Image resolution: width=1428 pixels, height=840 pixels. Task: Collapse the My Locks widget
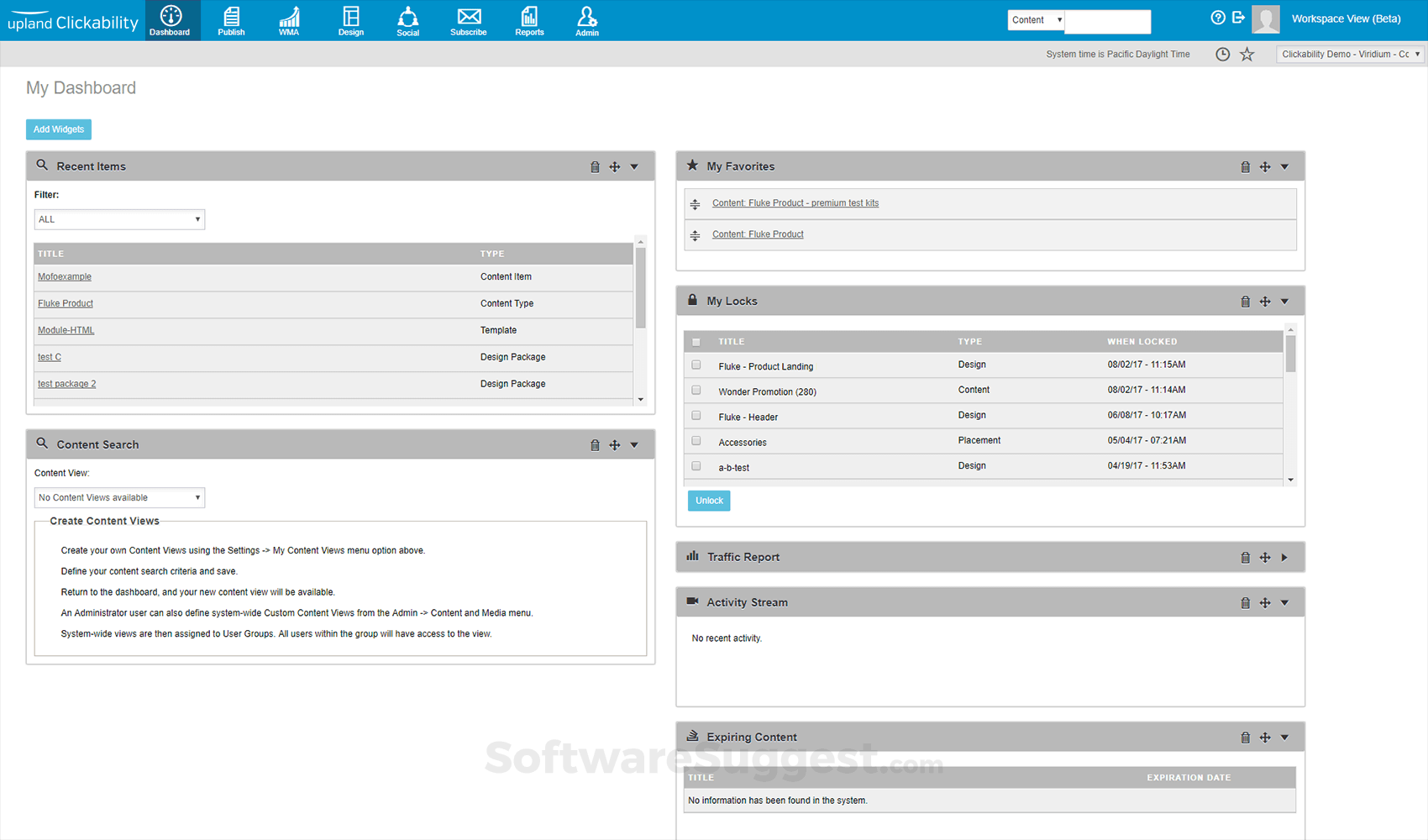click(1284, 301)
